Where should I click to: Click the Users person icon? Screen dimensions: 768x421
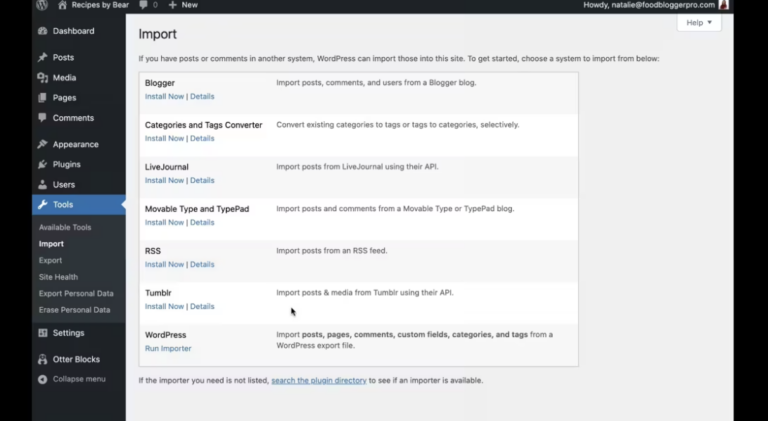(43, 185)
